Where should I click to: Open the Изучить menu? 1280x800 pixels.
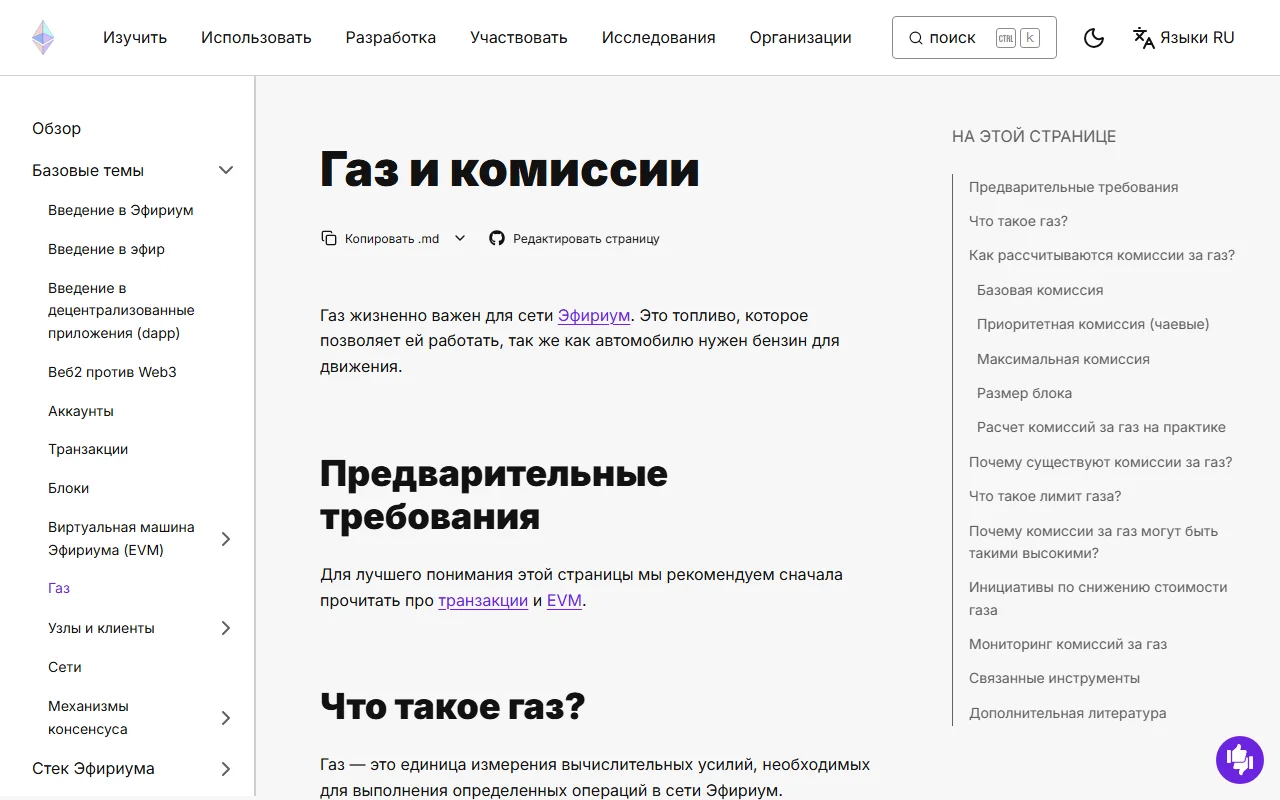tap(135, 38)
